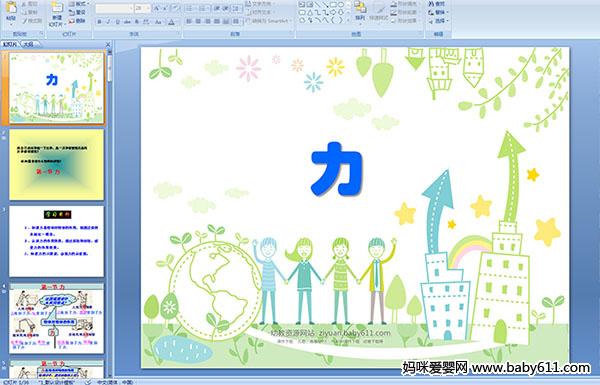600x385 pixels.
Task: Toggle Italic formatting
Action: tap(108, 22)
